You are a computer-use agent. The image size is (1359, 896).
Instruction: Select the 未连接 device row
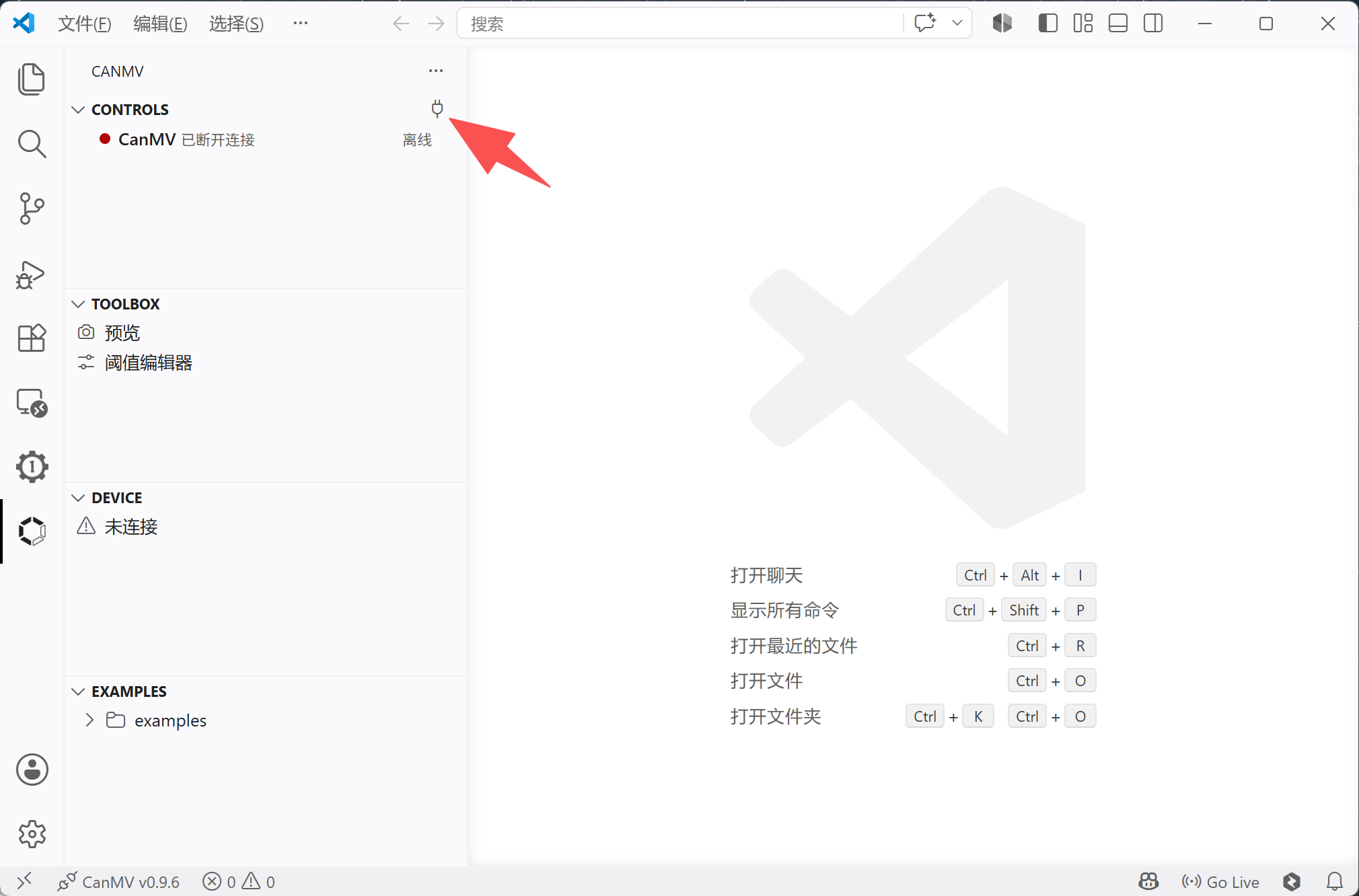click(266, 526)
